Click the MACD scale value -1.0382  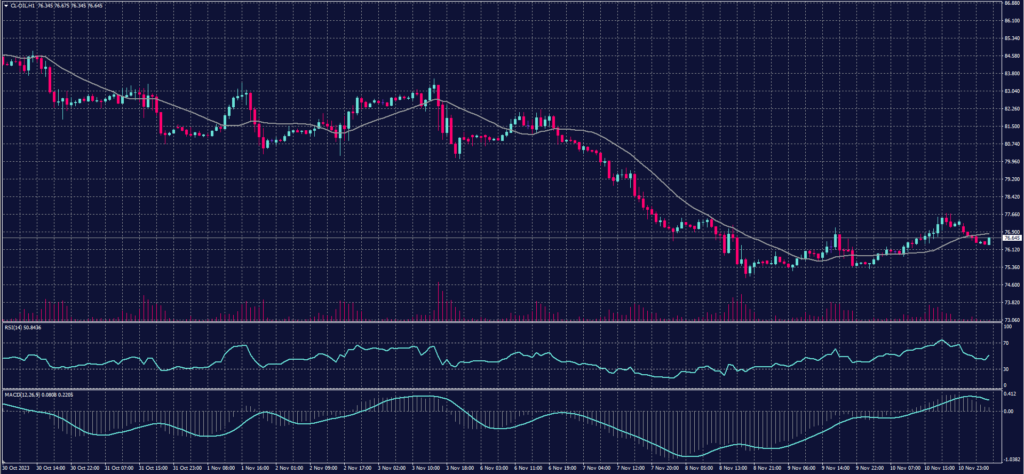[1010, 458]
